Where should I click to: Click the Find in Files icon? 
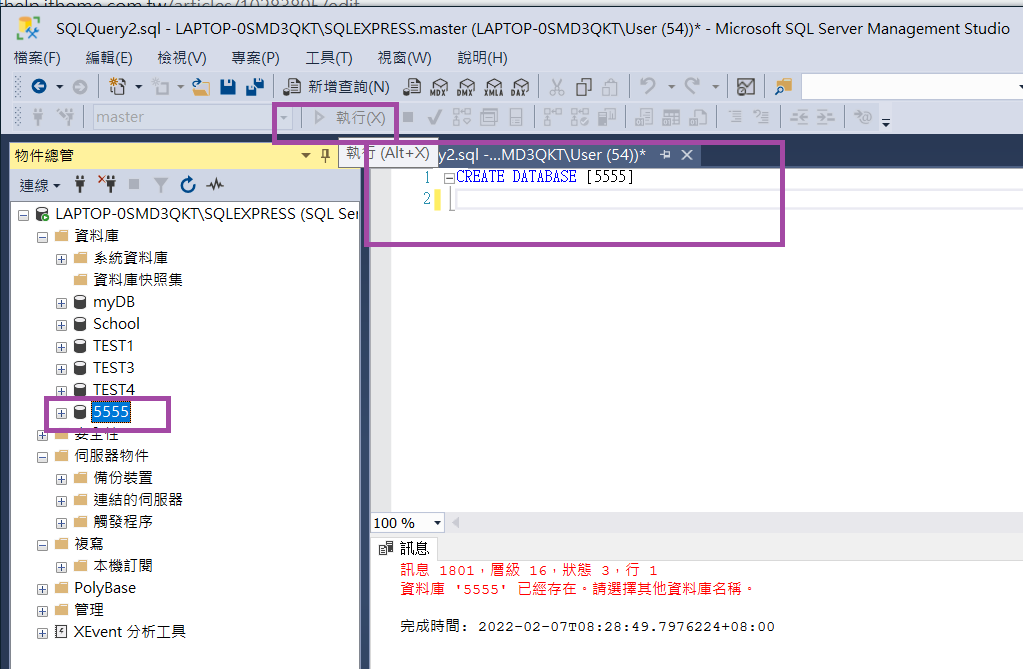[783, 86]
